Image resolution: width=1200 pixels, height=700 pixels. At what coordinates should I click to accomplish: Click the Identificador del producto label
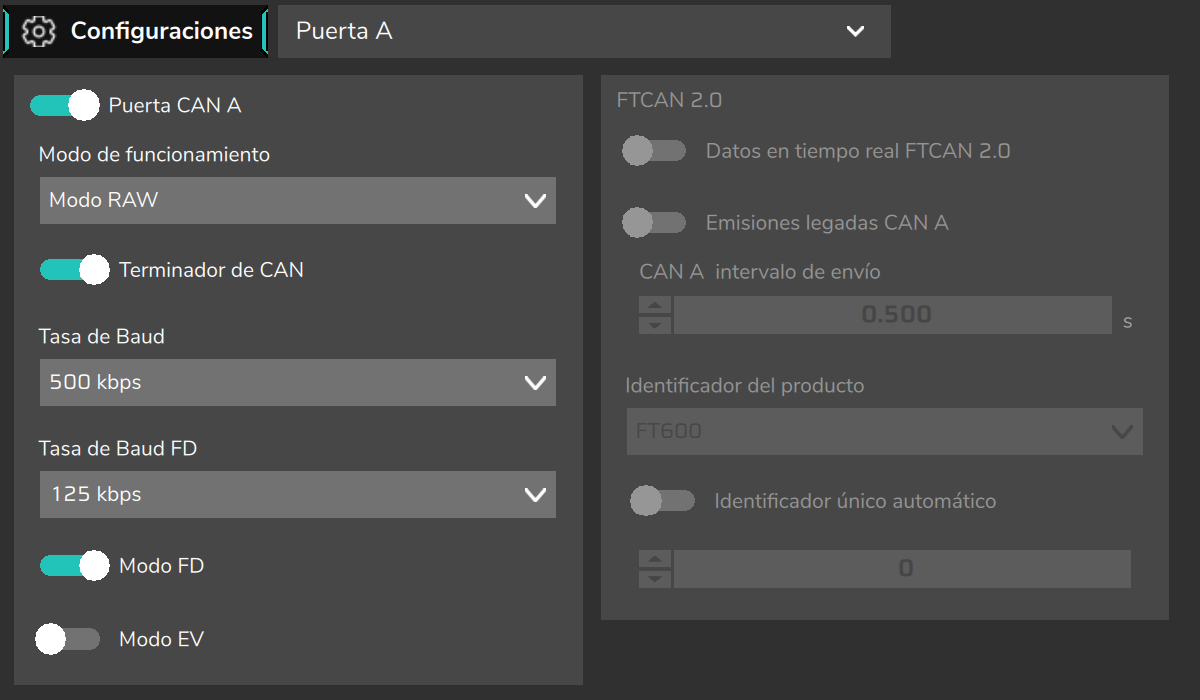pos(744,385)
